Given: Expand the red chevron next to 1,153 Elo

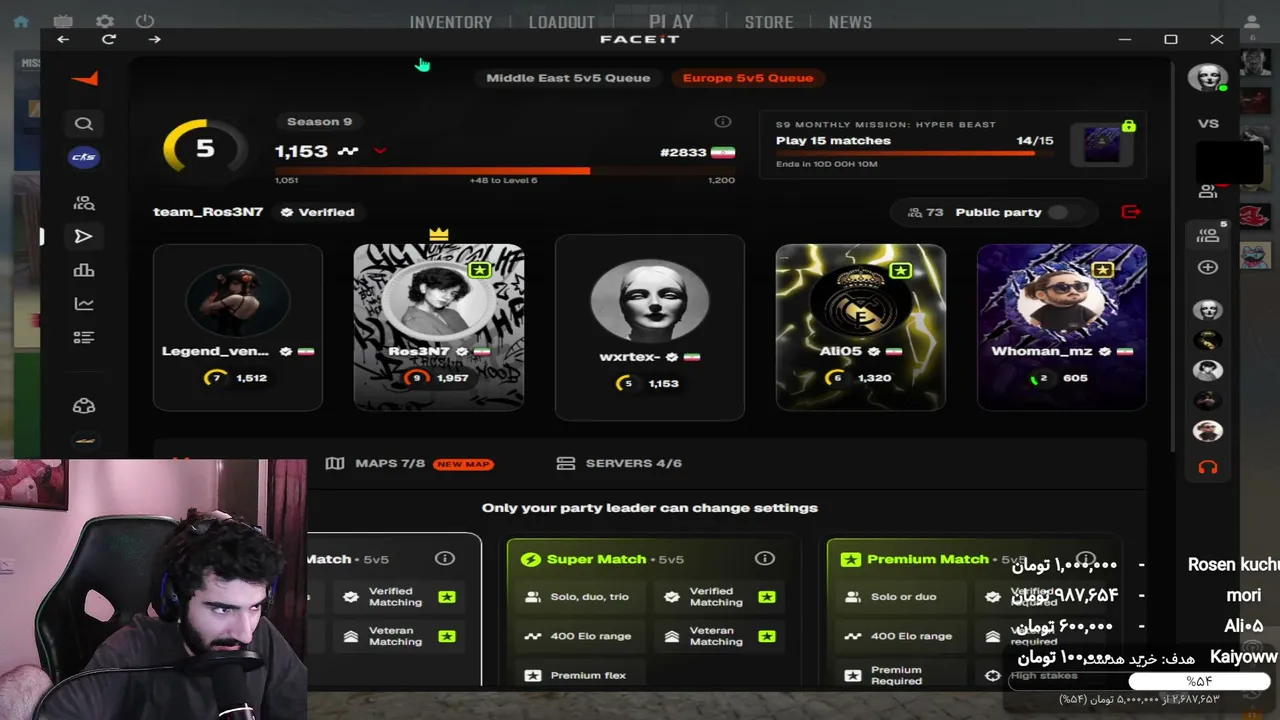Looking at the screenshot, I should coord(380,151).
